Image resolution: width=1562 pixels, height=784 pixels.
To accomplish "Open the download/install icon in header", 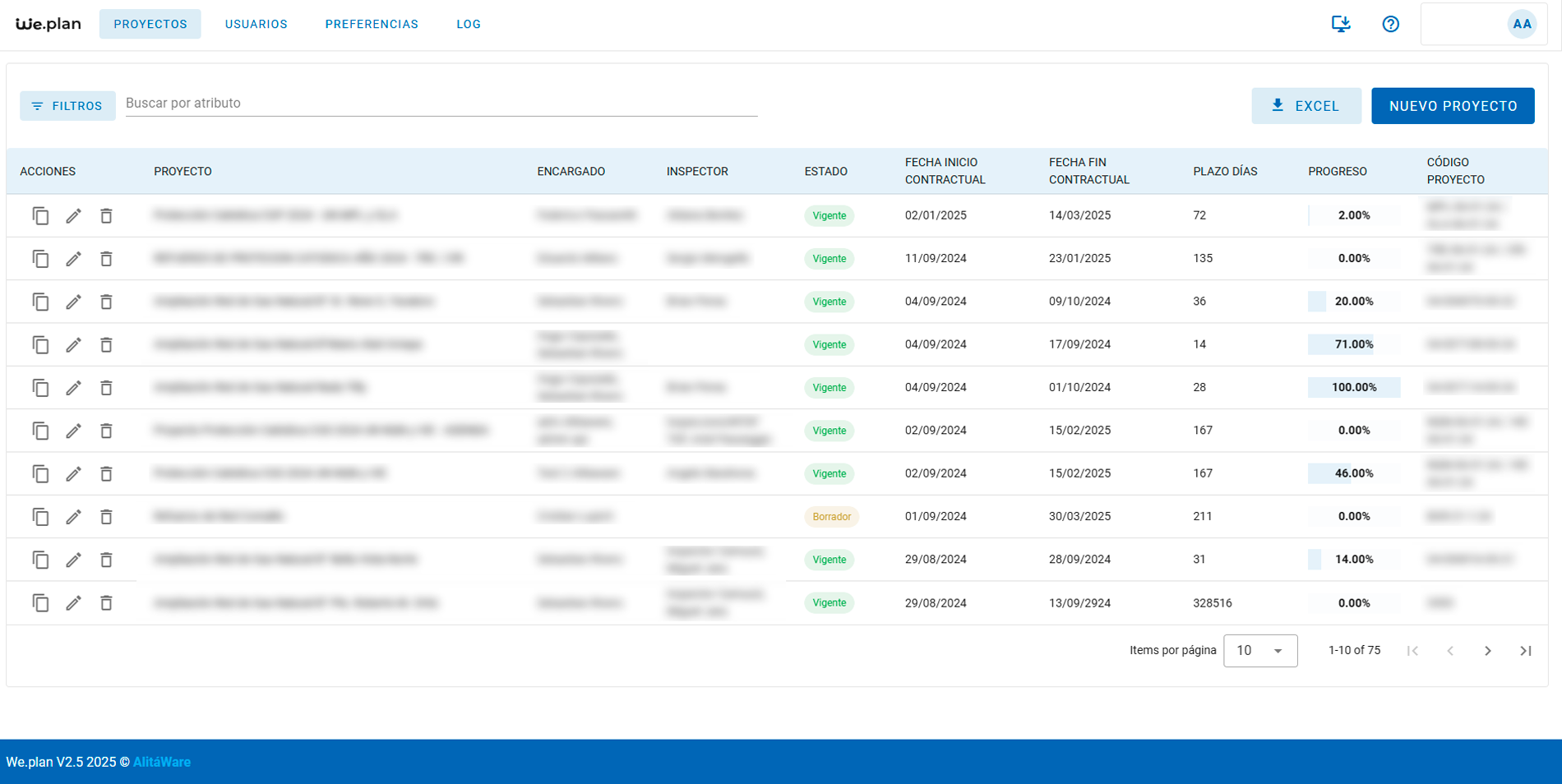I will tap(1341, 24).
